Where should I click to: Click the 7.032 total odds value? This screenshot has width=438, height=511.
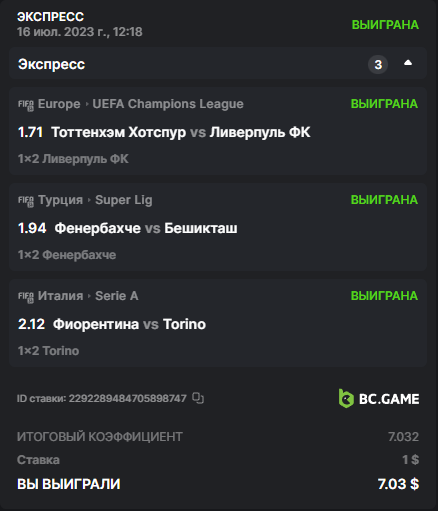coord(403,437)
